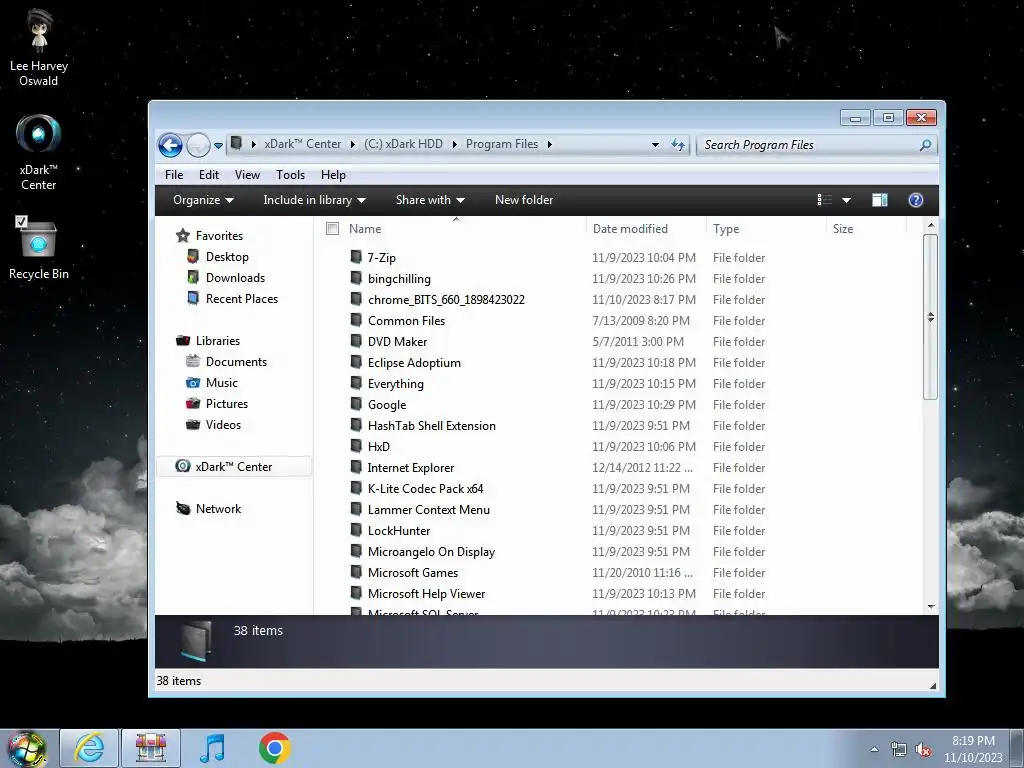Select the Google folder icon

point(356,404)
